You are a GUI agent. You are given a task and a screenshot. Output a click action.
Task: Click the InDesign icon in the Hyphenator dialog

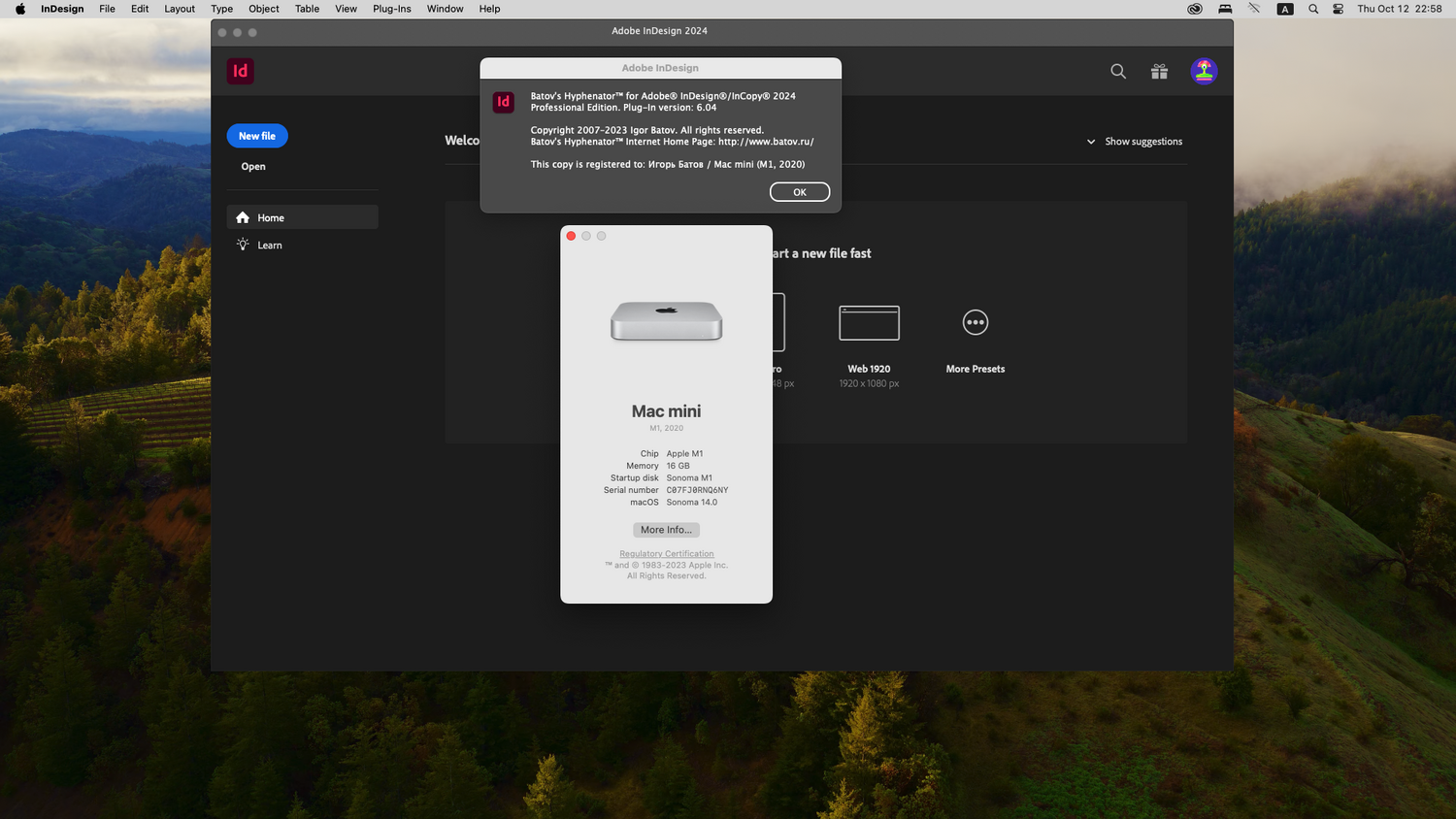(x=503, y=102)
